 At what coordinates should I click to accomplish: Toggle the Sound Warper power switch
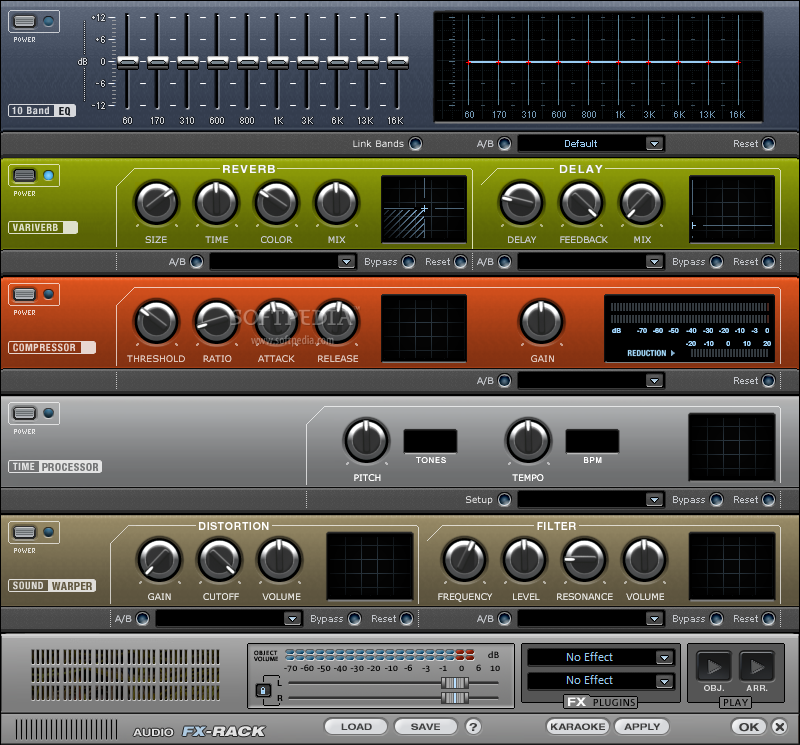click(x=24, y=532)
